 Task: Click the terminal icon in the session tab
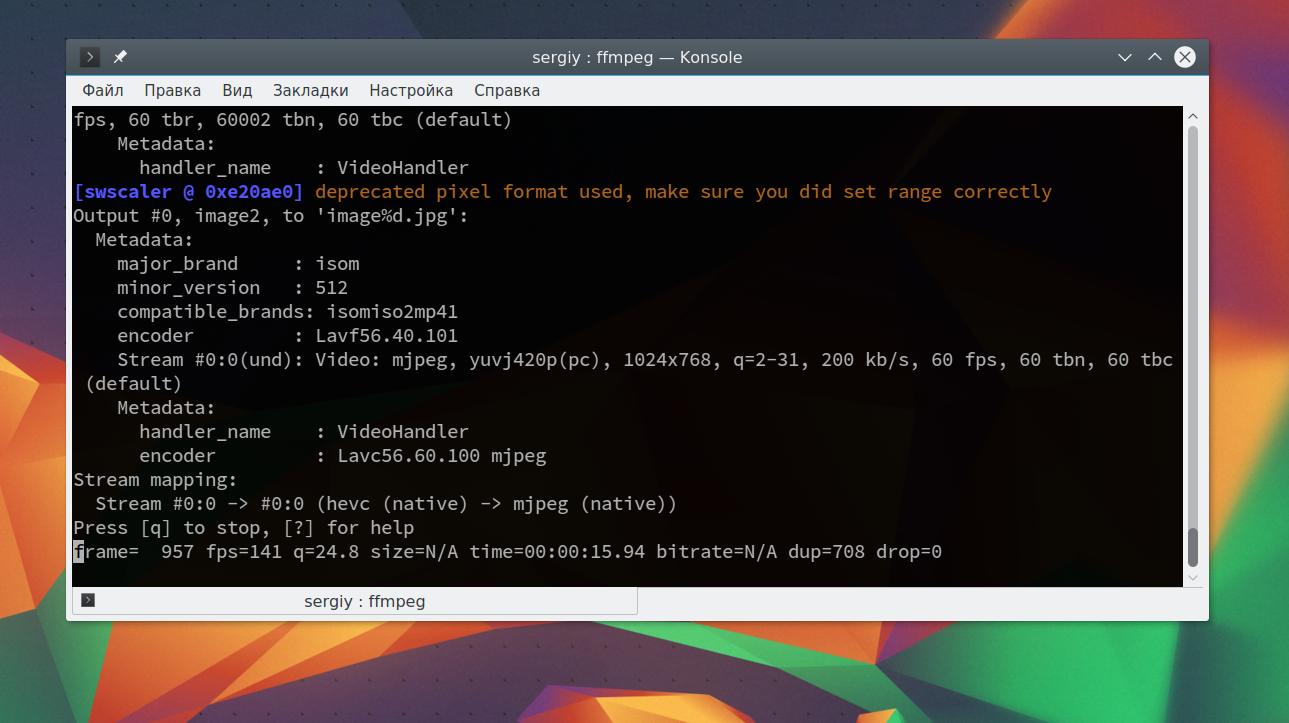click(88, 600)
